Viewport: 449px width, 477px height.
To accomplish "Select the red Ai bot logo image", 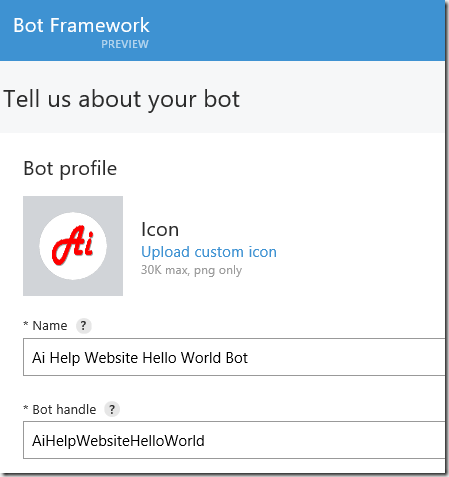I will pyautogui.click(x=73, y=246).
